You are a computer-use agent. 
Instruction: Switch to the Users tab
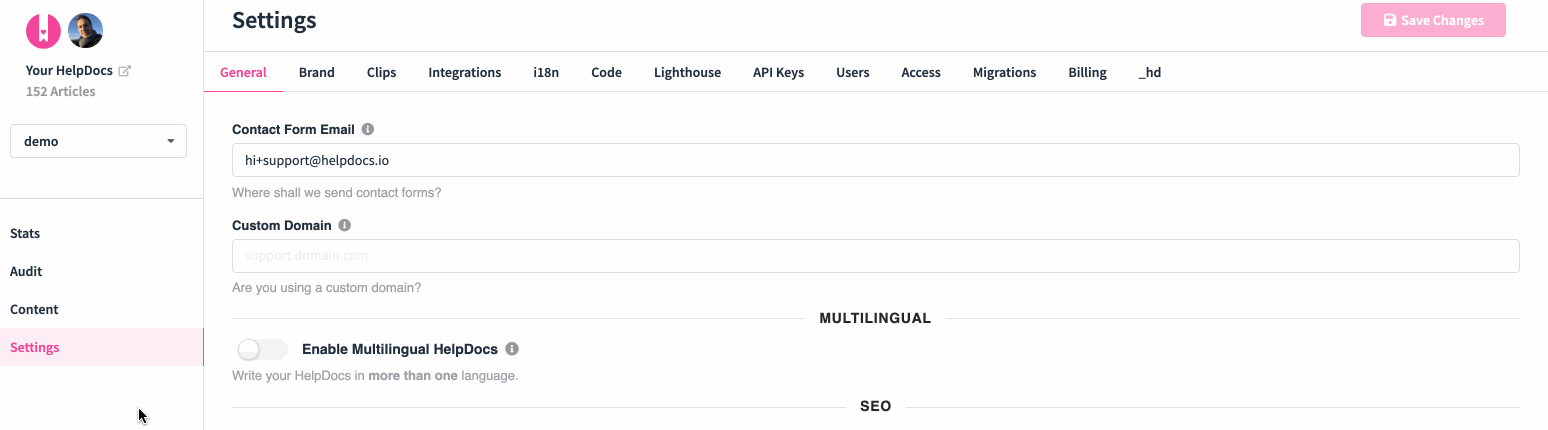pos(853,72)
